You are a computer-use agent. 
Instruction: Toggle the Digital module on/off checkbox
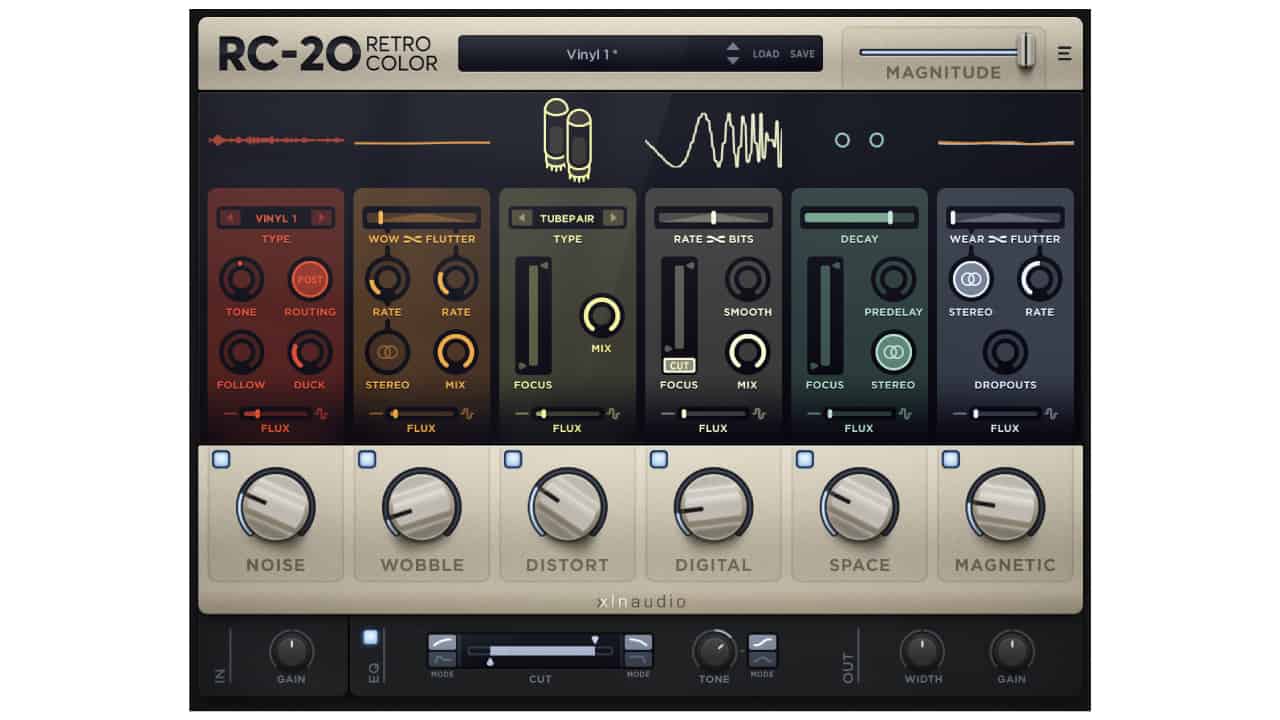pos(659,459)
